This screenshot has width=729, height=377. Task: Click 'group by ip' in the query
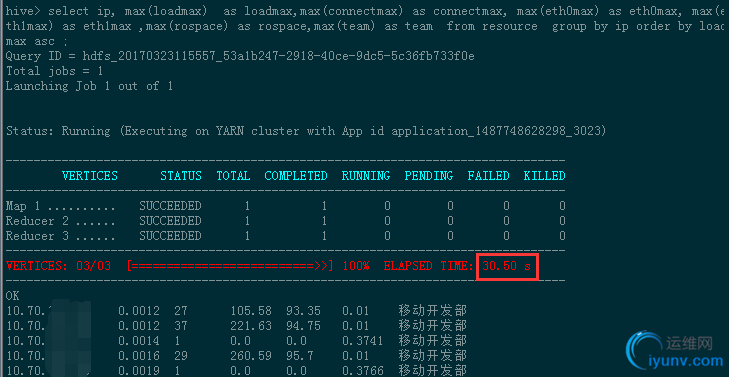590,26
